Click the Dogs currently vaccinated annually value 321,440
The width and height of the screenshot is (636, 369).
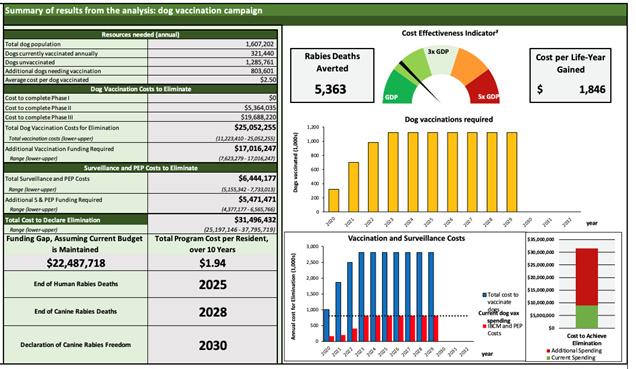[263, 53]
